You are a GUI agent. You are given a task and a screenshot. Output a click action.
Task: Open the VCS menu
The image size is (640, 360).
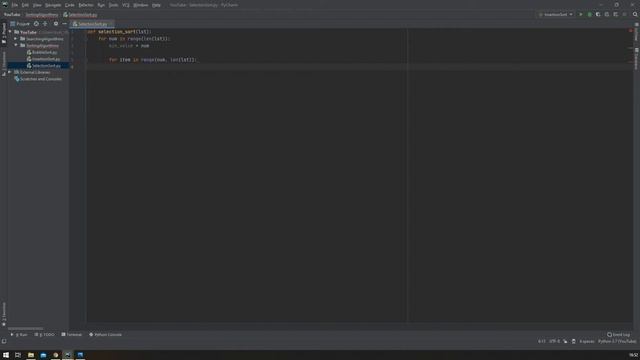pyautogui.click(x=126, y=5)
